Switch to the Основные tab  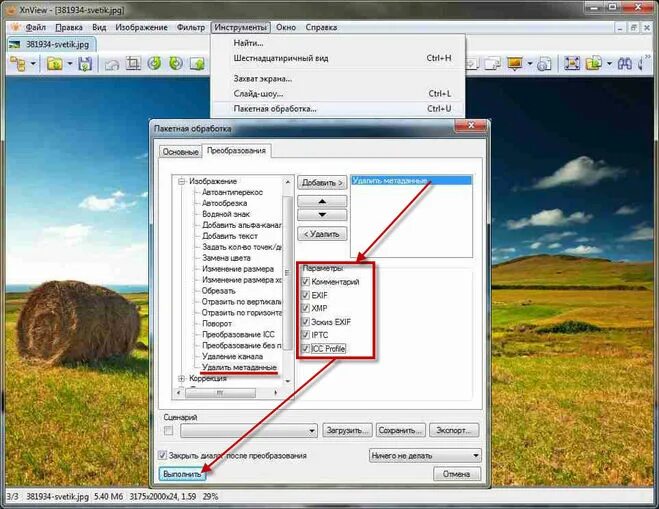180,152
